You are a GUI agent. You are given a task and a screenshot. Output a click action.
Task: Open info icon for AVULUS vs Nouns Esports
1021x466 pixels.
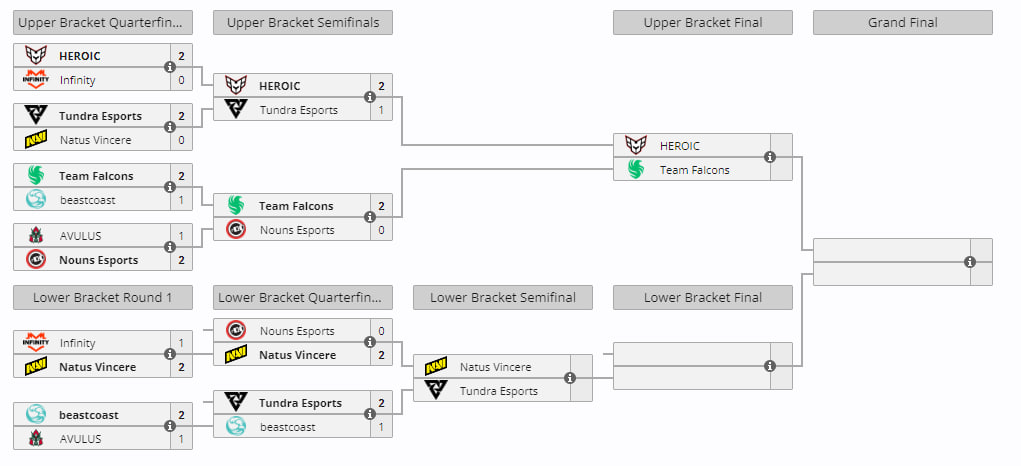point(170,247)
